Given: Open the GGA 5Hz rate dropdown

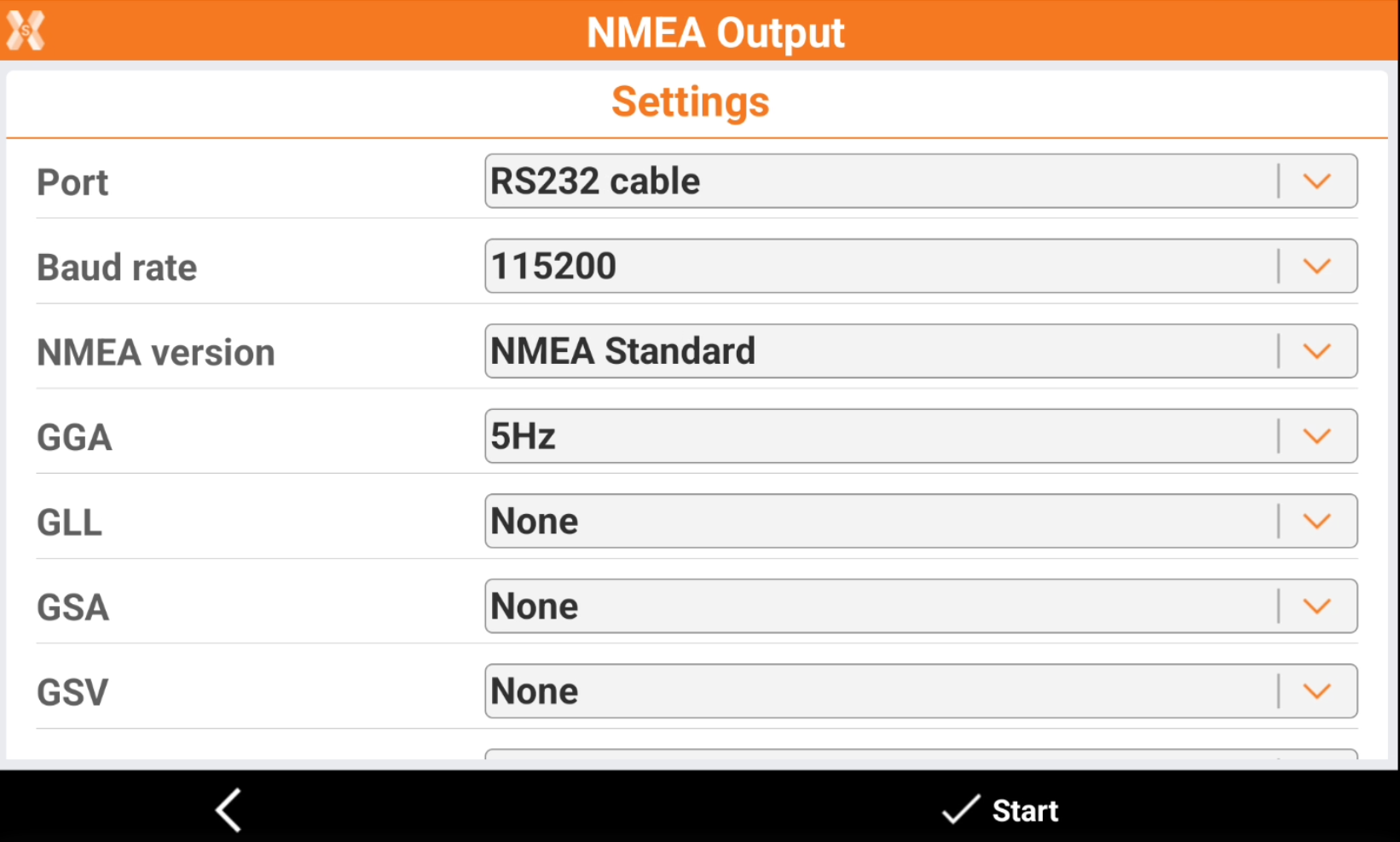Looking at the screenshot, I should point(878,436).
